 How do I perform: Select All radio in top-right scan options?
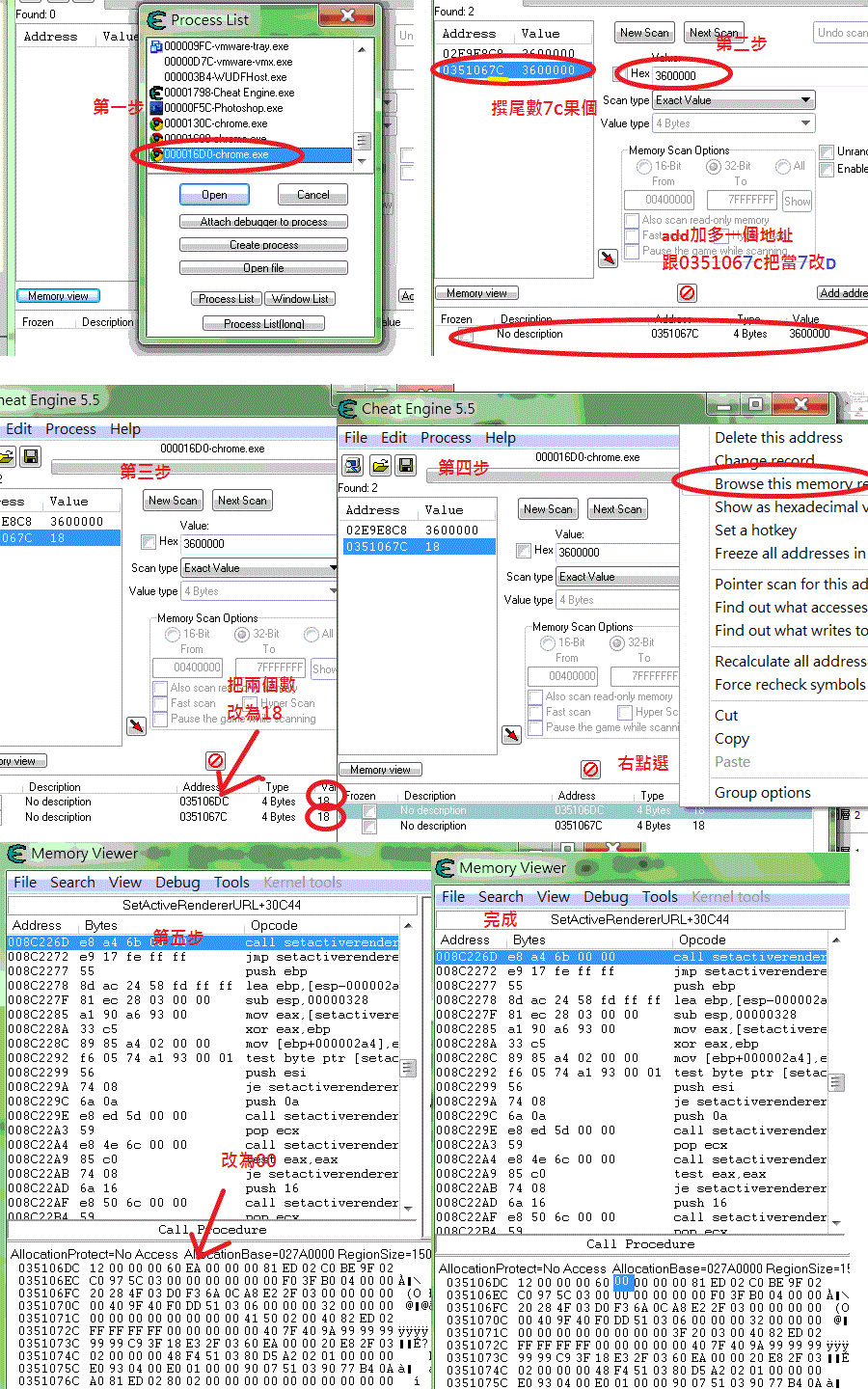pos(783,167)
